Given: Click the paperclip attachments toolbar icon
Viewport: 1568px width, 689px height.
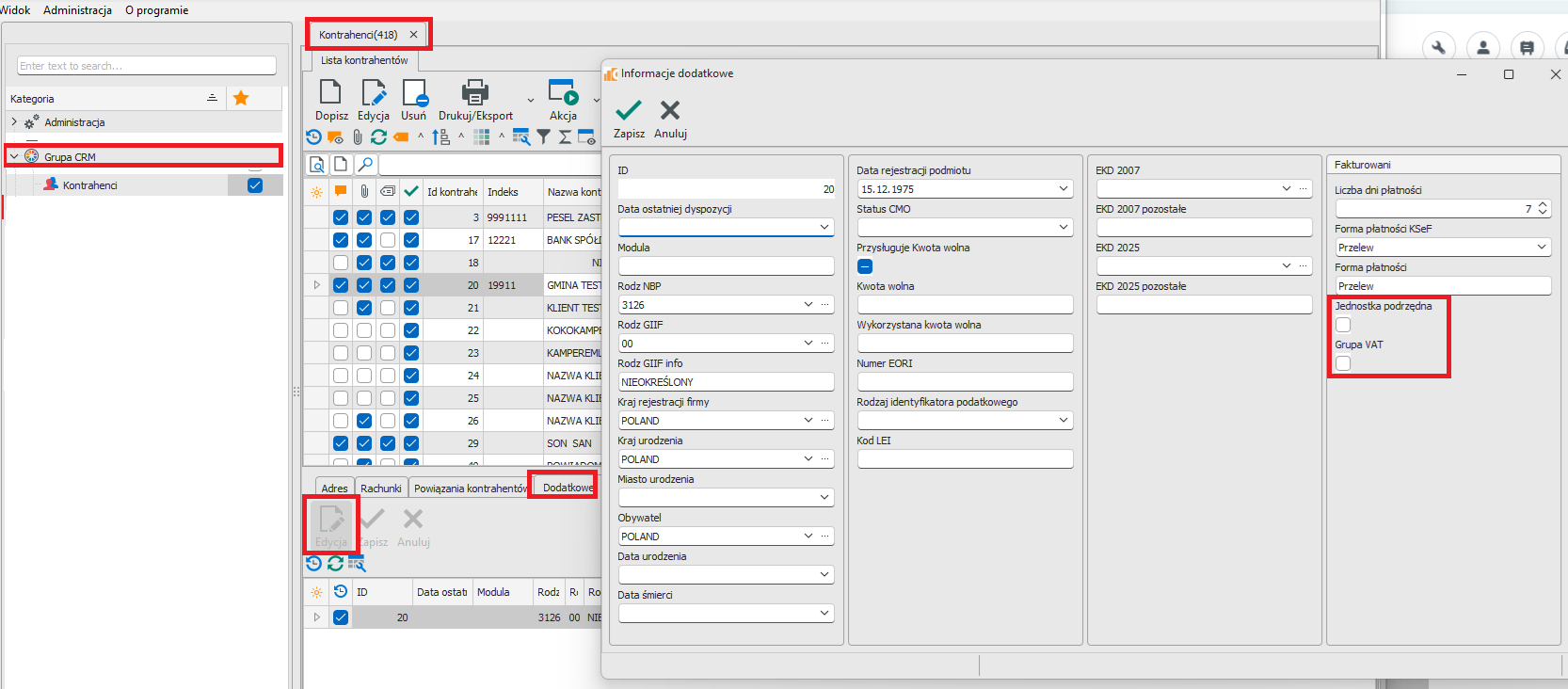Looking at the screenshot, I should tap(358, 137).
